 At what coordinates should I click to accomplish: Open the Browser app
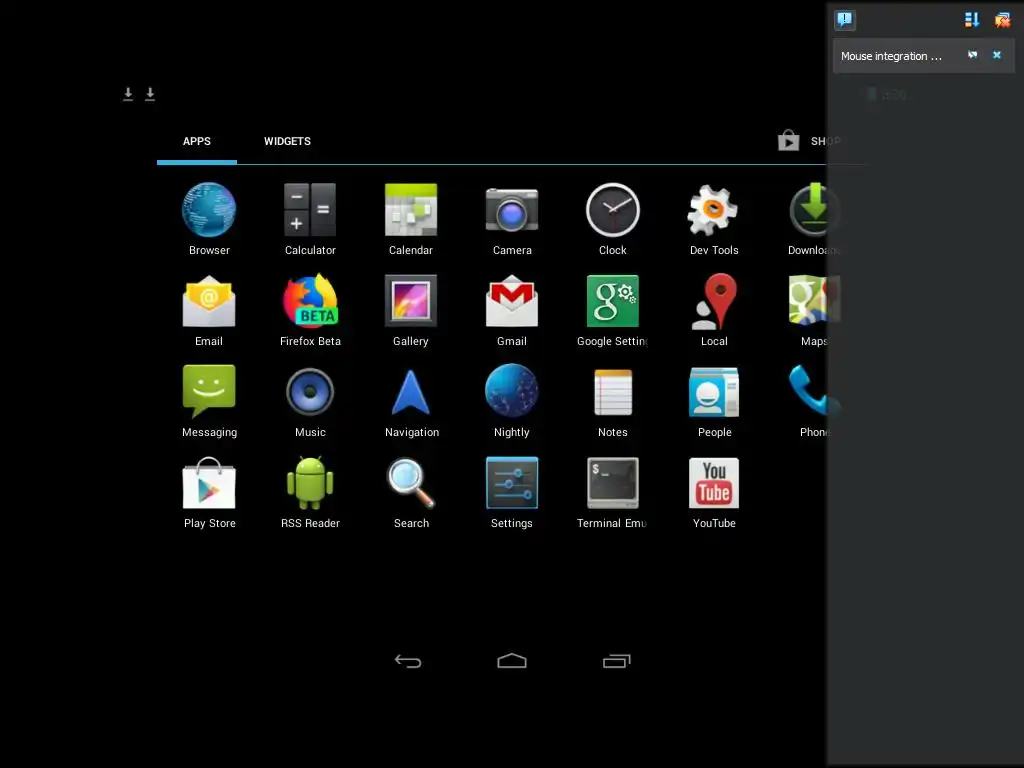coord(209,219)
